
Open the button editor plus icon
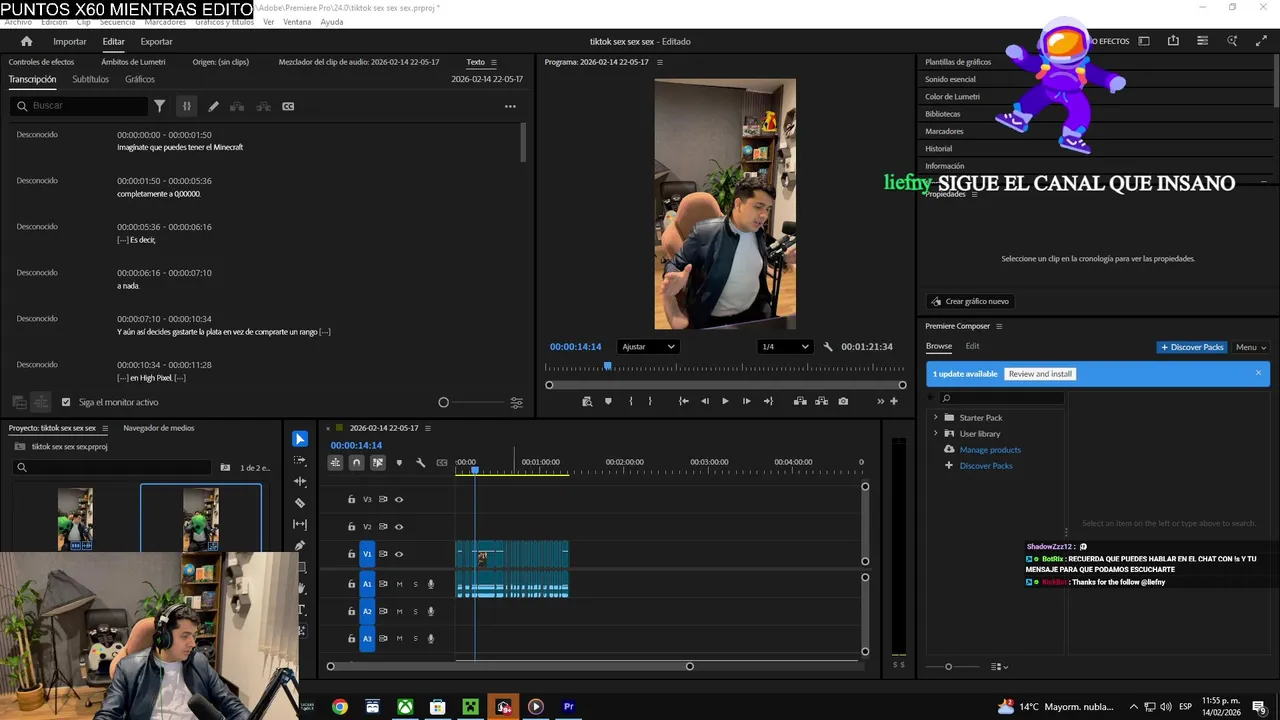(894, 401)
